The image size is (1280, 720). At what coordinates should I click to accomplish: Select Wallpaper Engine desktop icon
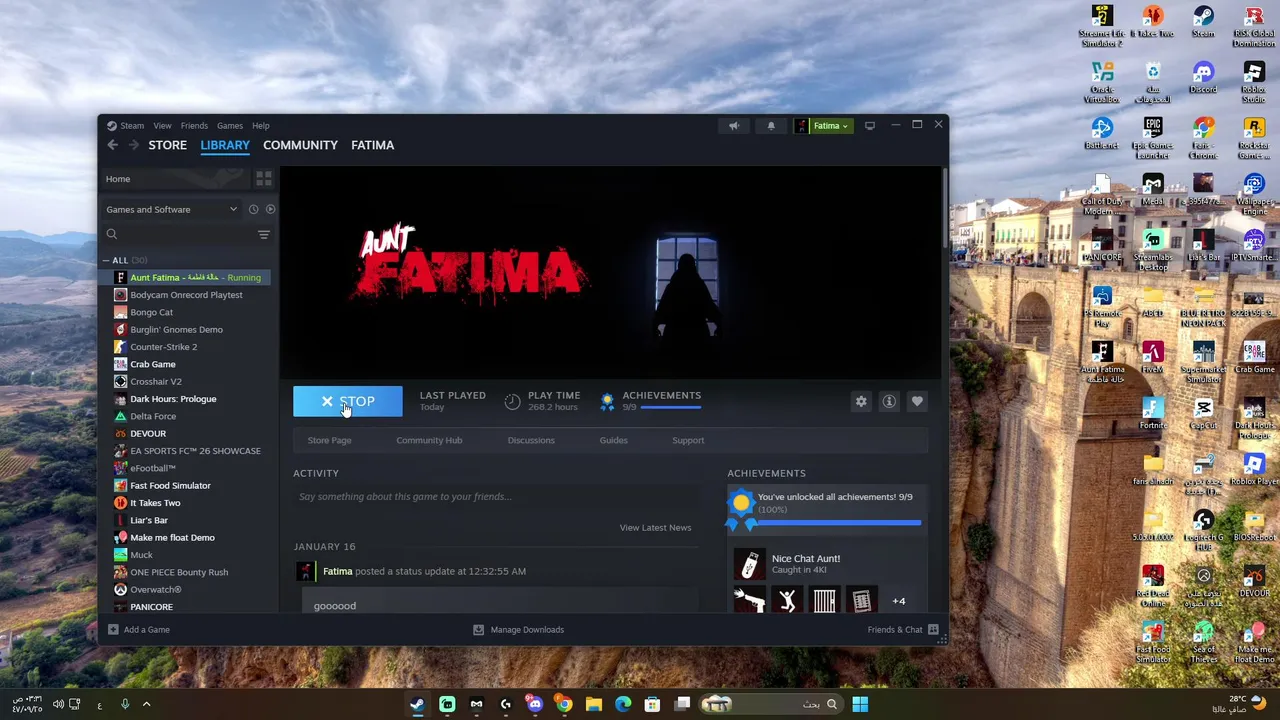pos(1254,194)
